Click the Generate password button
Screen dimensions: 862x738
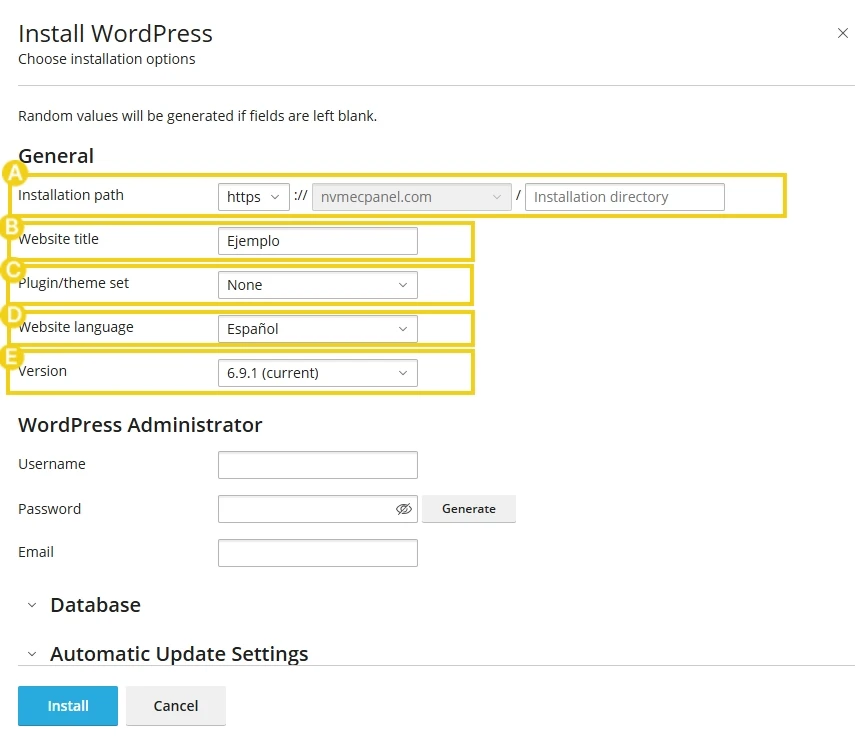(x=468, y=509)
